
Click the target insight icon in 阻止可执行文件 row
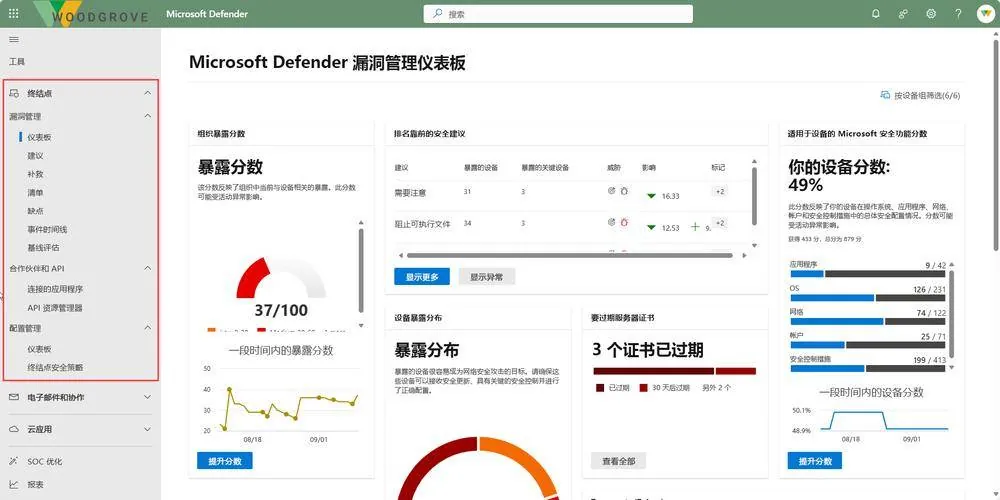tap(612, 222)
